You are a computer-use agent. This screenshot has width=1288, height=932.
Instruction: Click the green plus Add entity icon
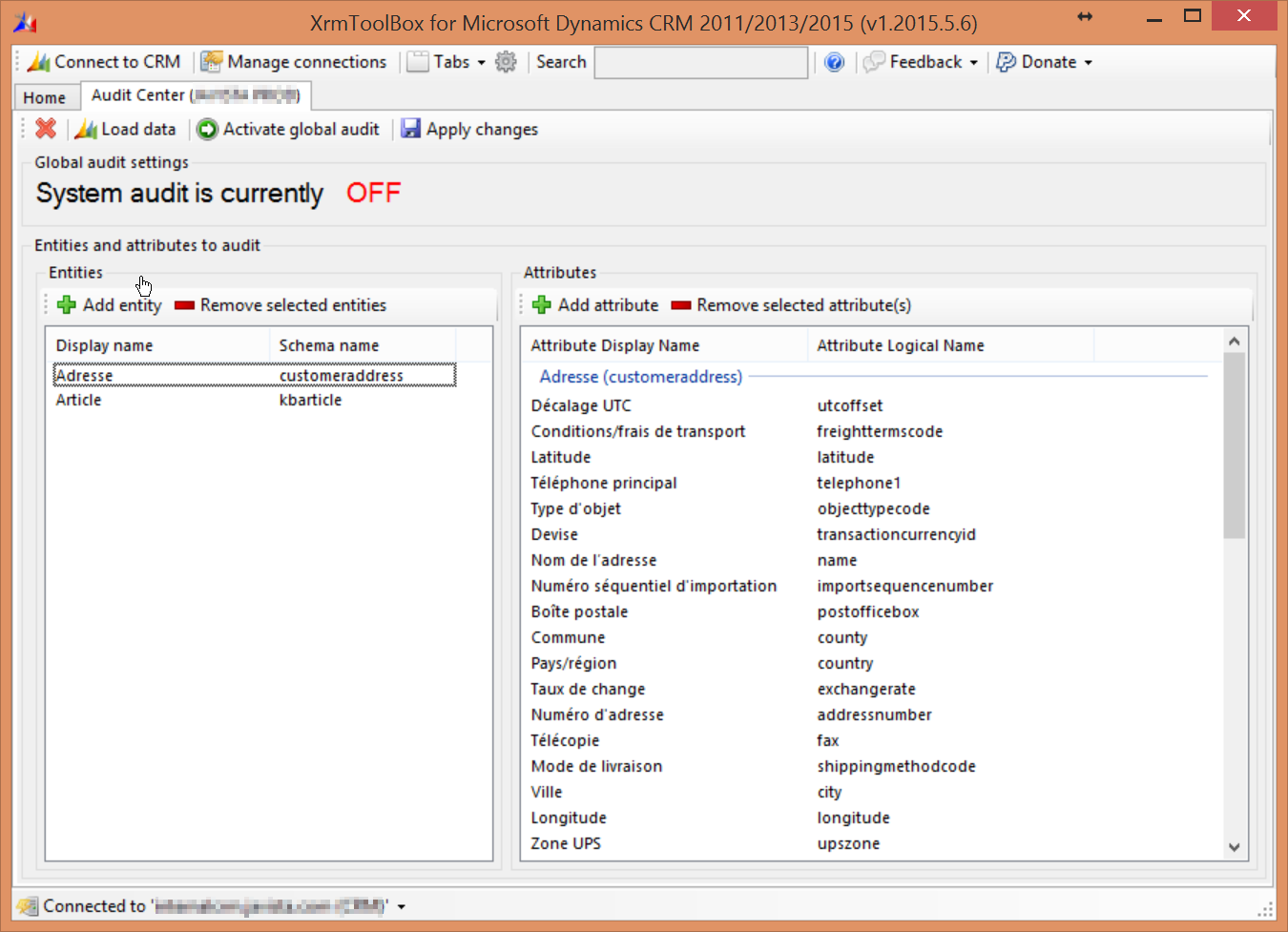66,305
